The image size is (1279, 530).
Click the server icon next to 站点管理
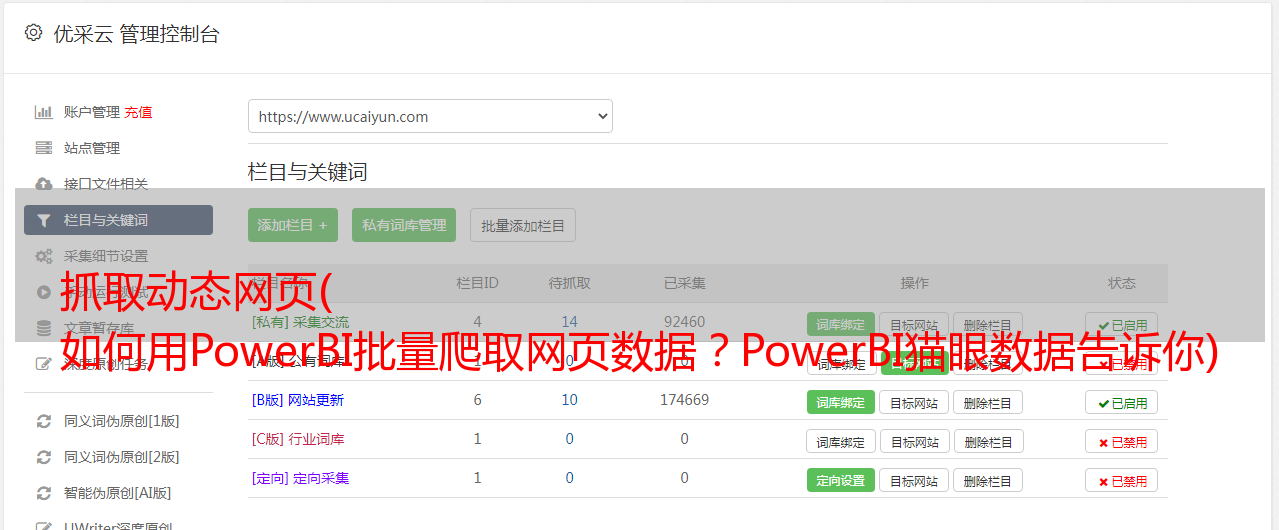tap(44, 148)
